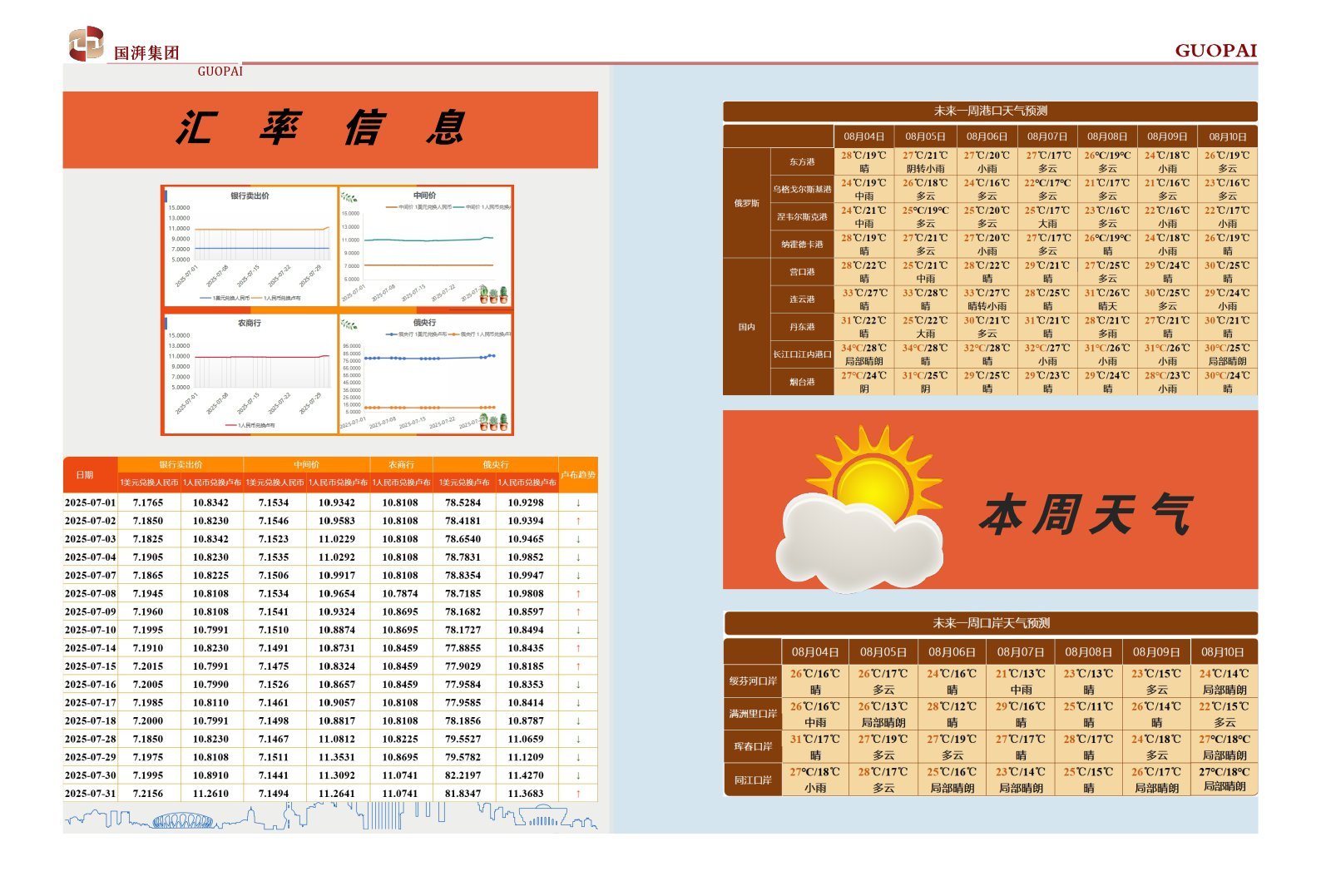
Task: Click the 未来一周港口天气预测 table title
Action: coord(990,111)
